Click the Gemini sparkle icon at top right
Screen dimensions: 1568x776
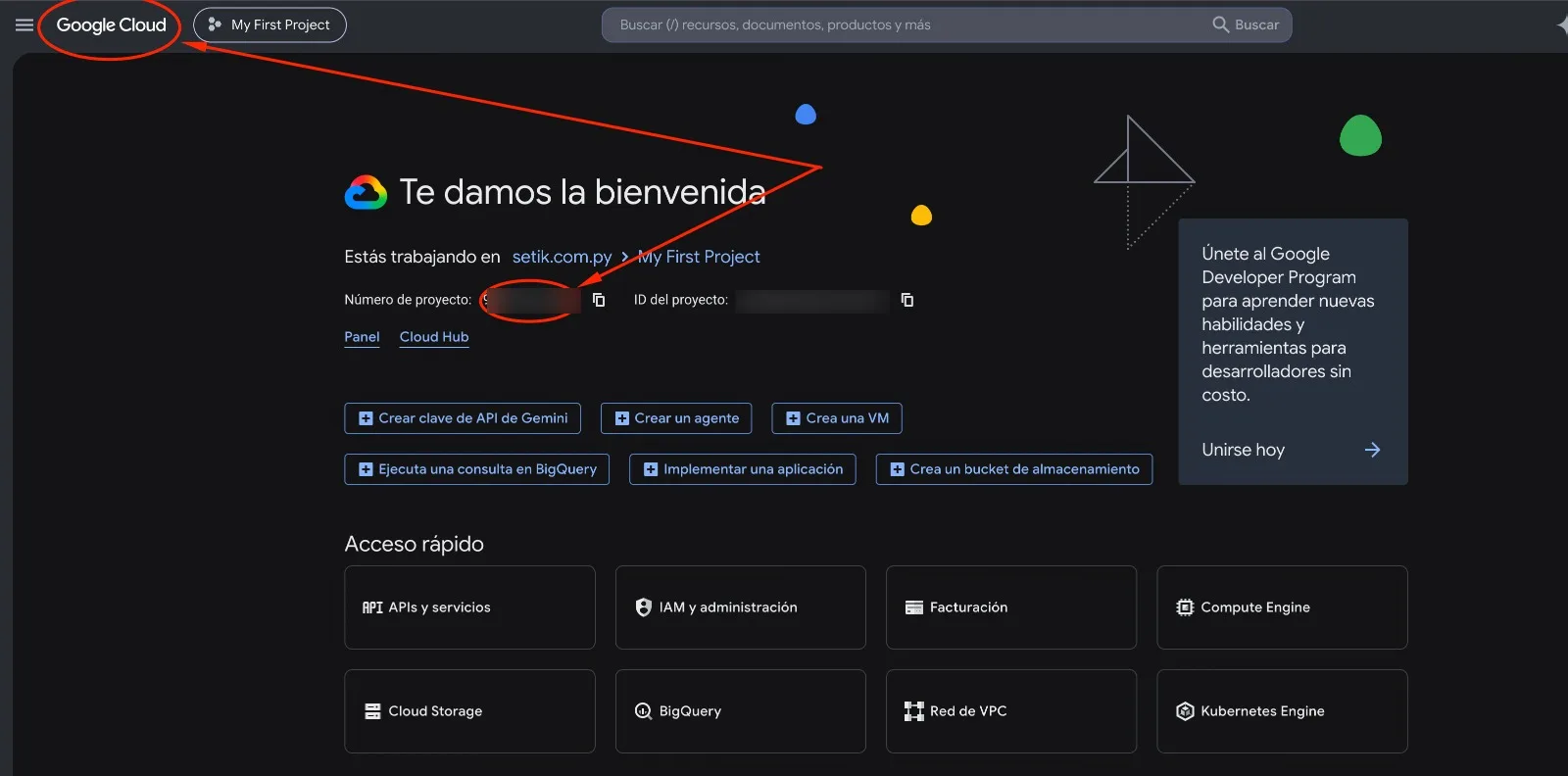tap(1562, 25)
